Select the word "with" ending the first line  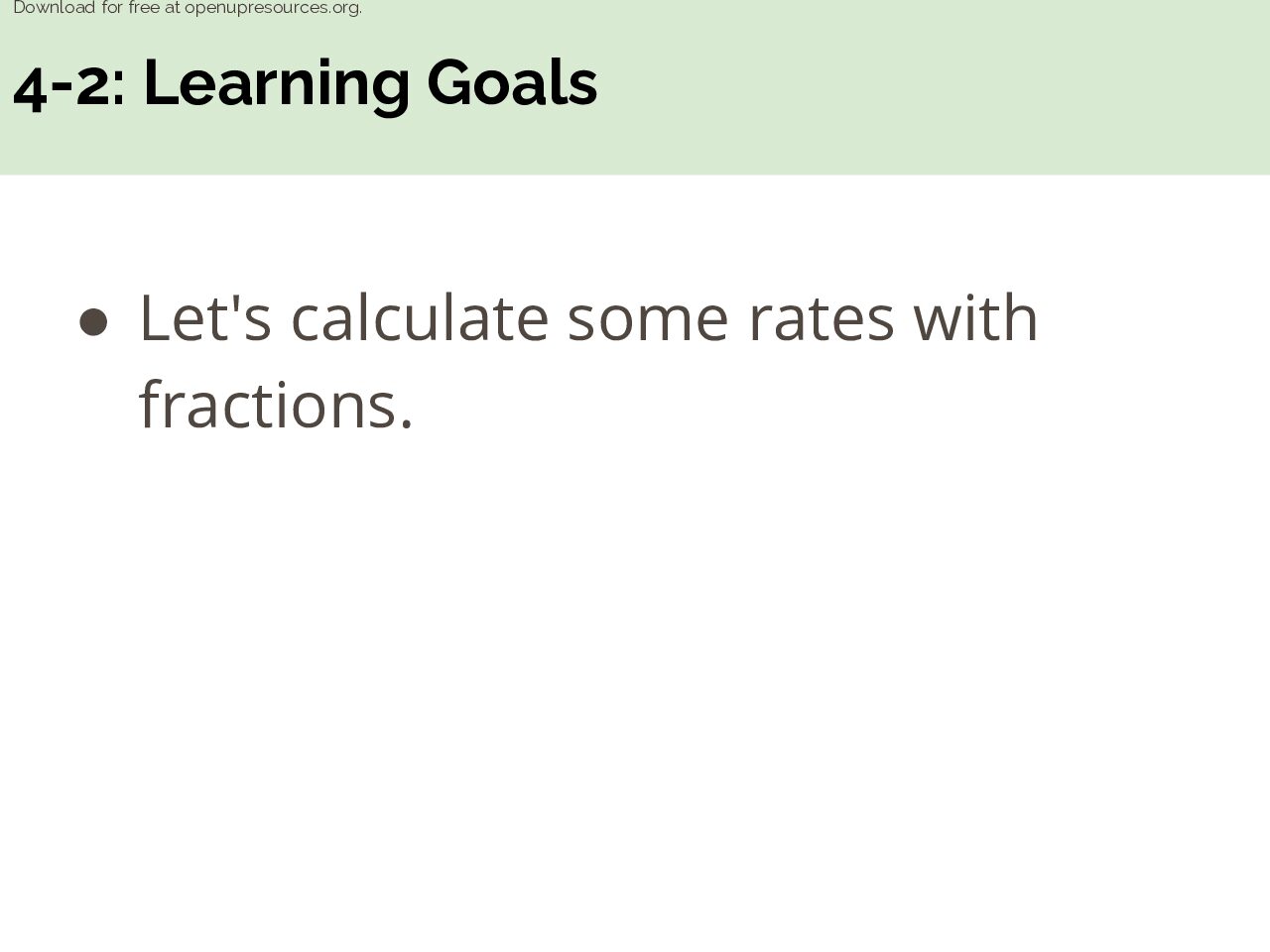point(975,317)
